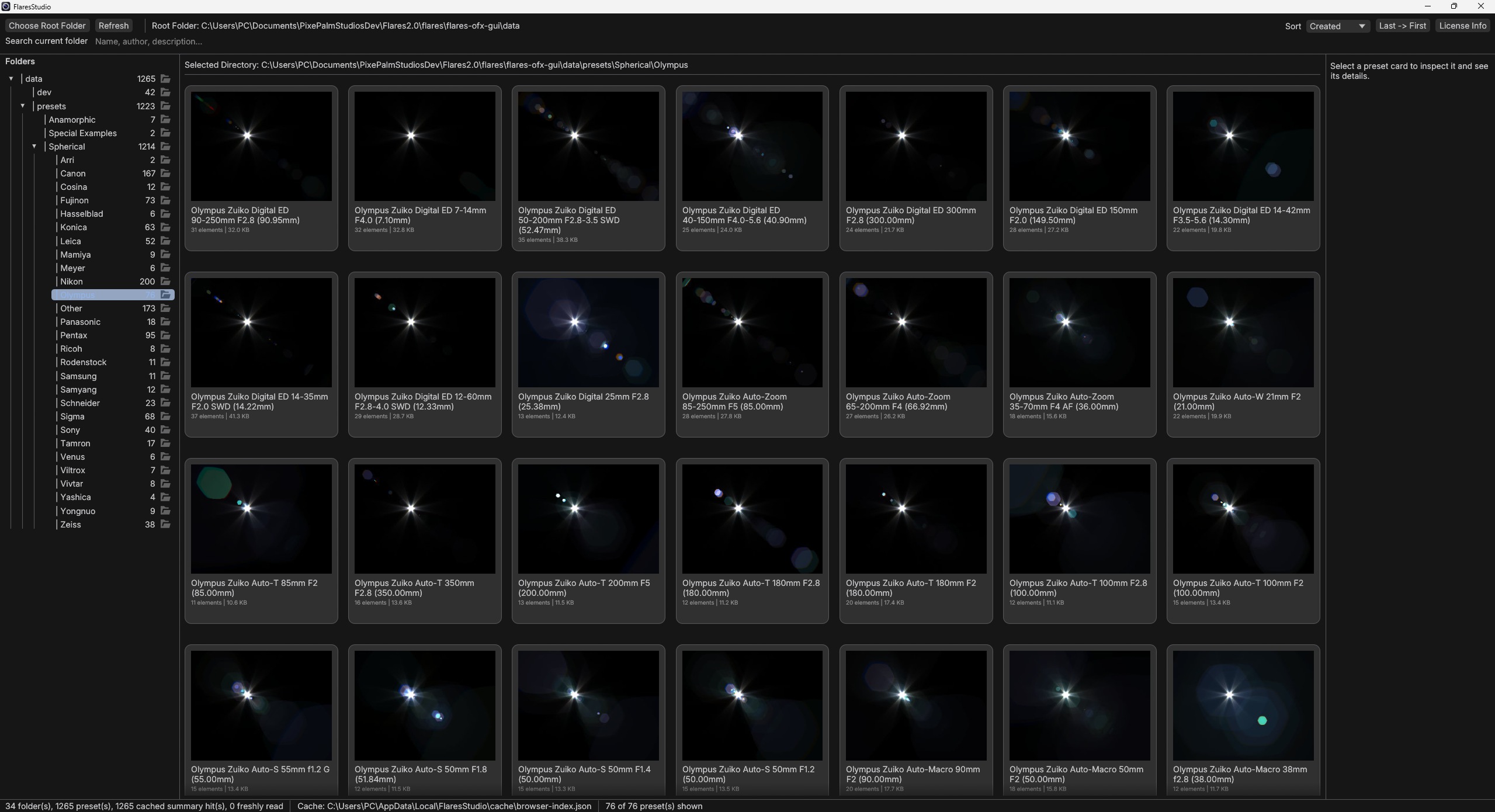Select Zuiko Auto-T 85mm F2 preset
The height and width of the screenshot is (812, 1495).
pyautogui.click(x=261, y=541)
